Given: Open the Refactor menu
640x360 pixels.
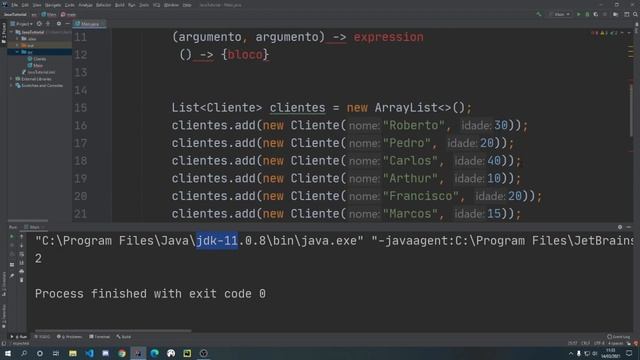Looking at the screenshot, I should 103,5.
